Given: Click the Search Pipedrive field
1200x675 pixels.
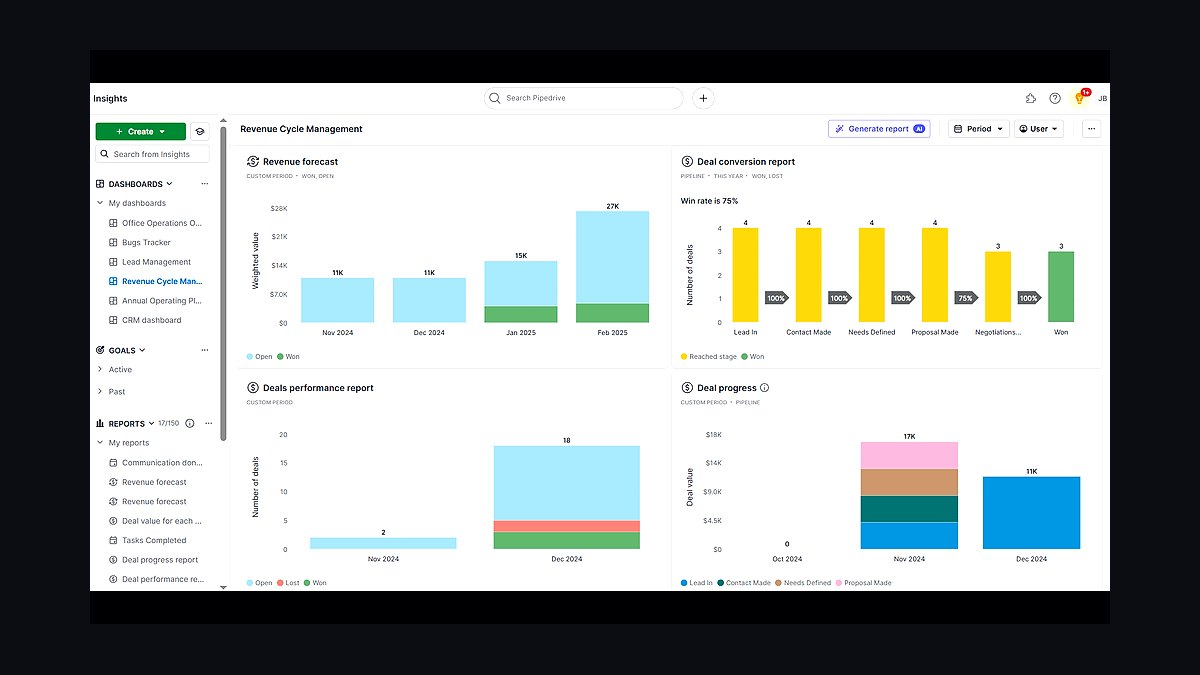Looking at the screenshot, I should [x=584, y=98].
